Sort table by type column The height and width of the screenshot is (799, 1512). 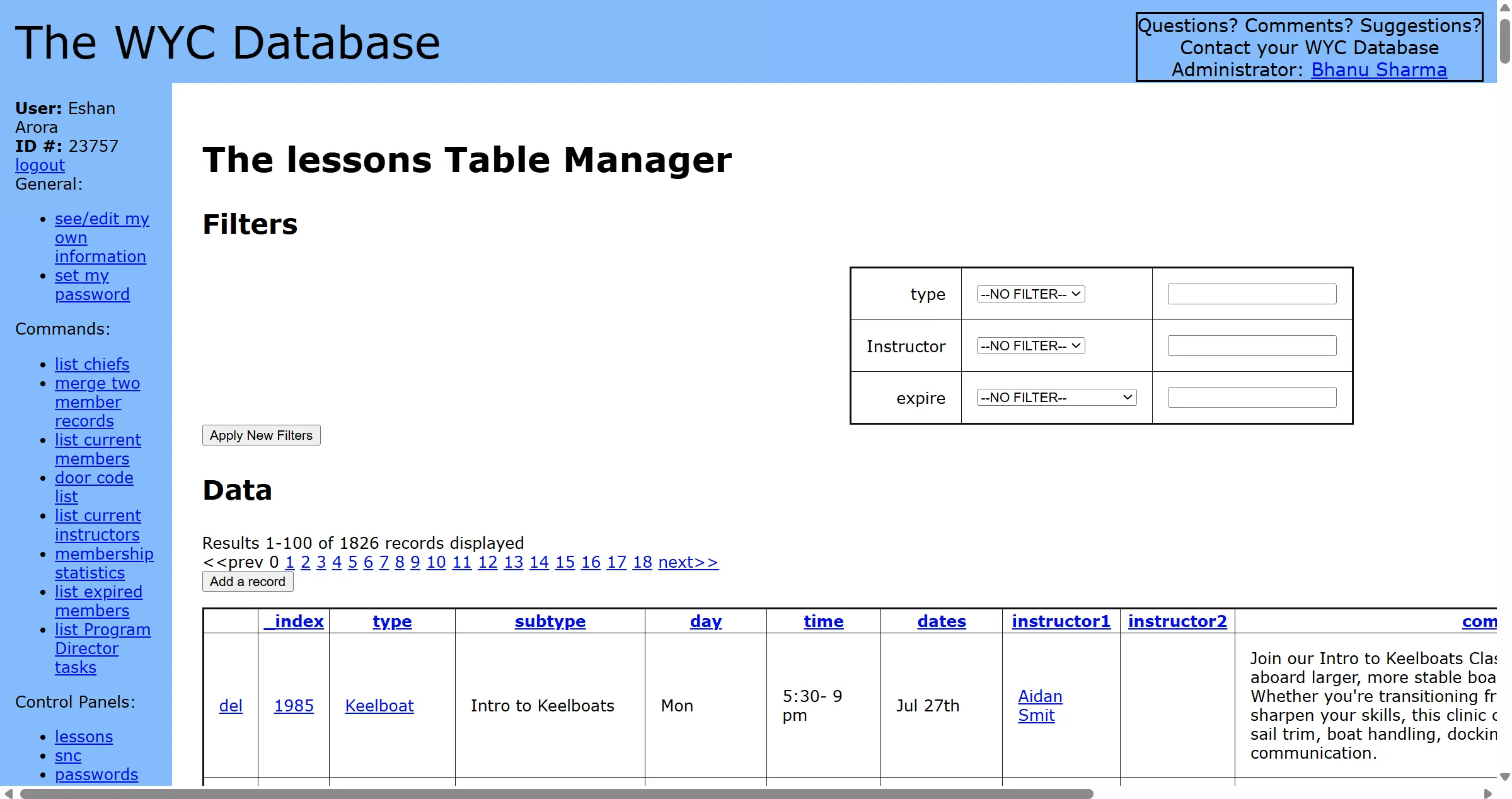point(392,621)
